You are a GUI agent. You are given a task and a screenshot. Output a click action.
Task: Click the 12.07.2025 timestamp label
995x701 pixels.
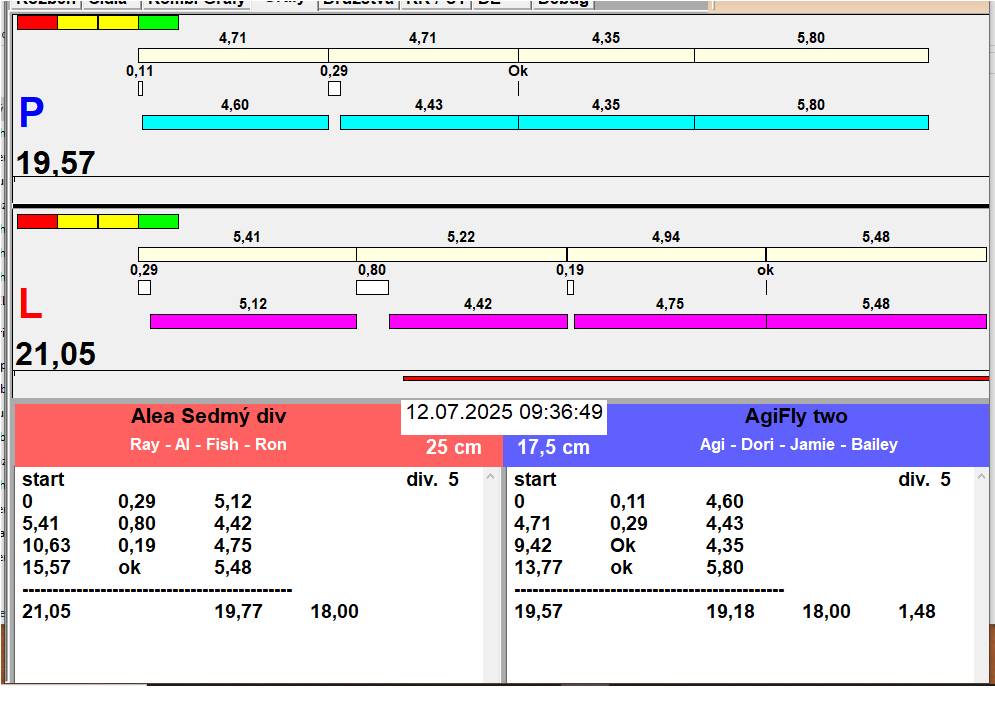(x=504, y=413)
